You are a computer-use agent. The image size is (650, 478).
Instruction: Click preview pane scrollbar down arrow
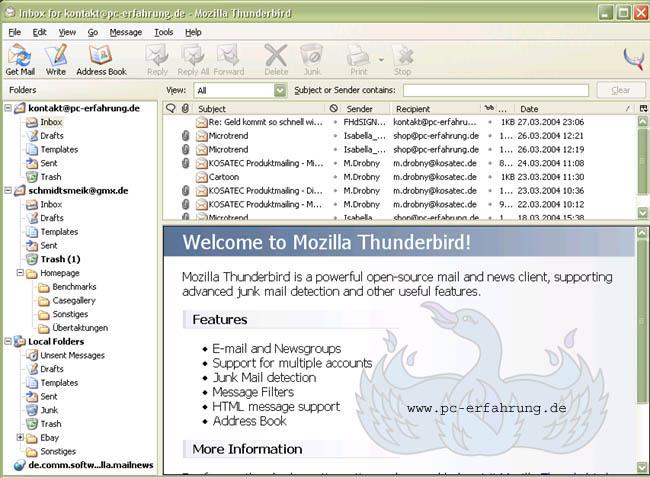(x=643, y=468)
